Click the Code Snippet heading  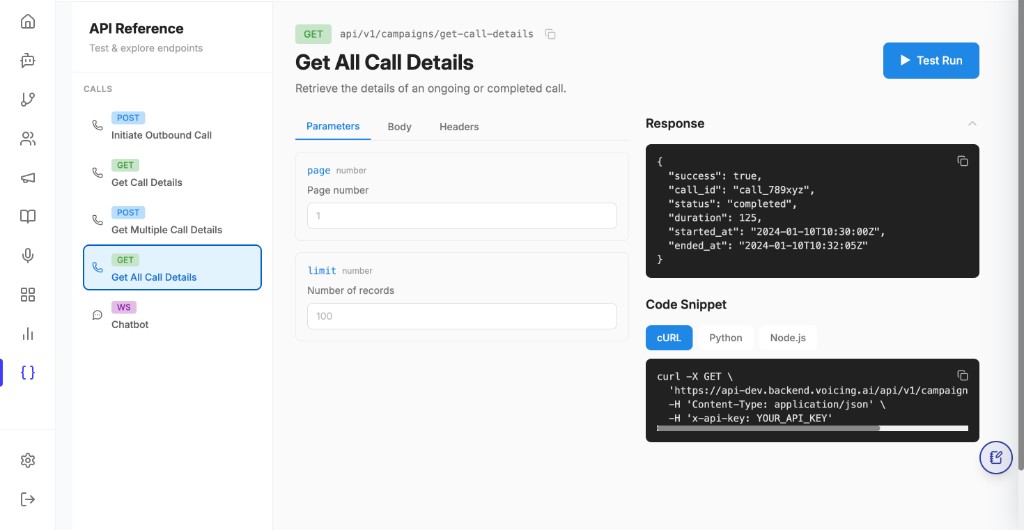pos(686,304)
